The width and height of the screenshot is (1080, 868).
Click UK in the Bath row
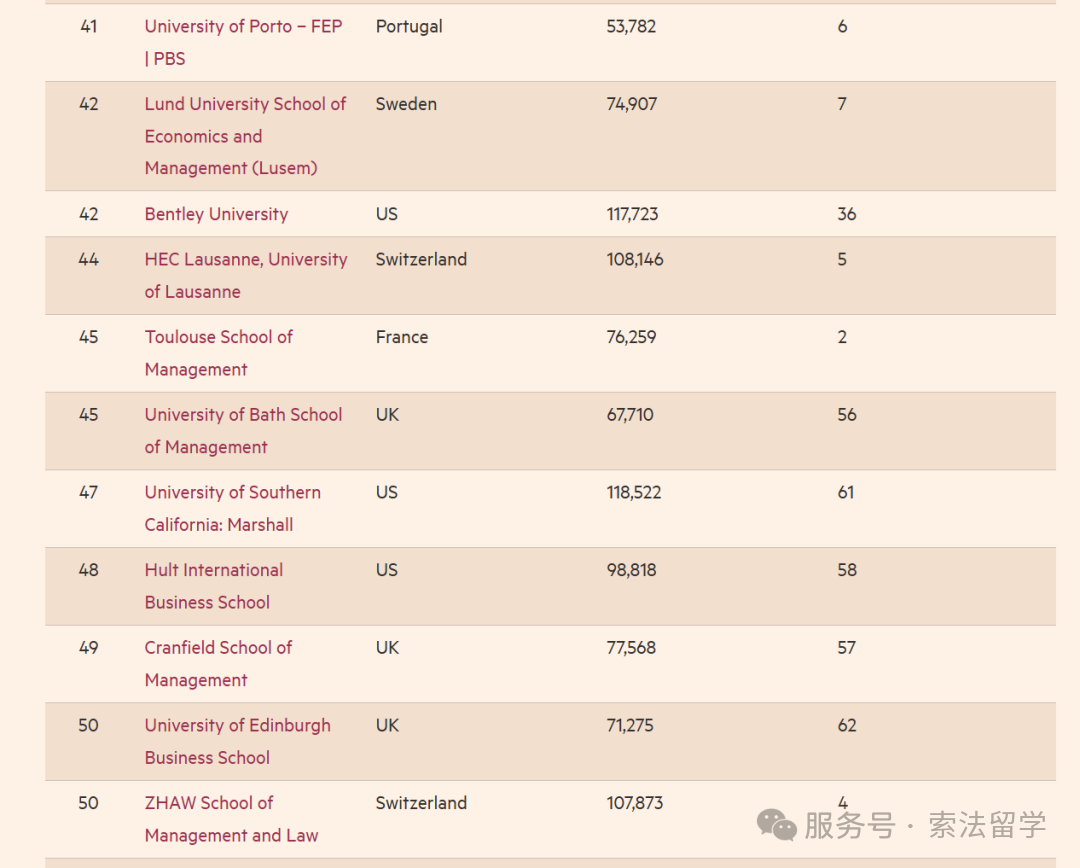[387, 415]
